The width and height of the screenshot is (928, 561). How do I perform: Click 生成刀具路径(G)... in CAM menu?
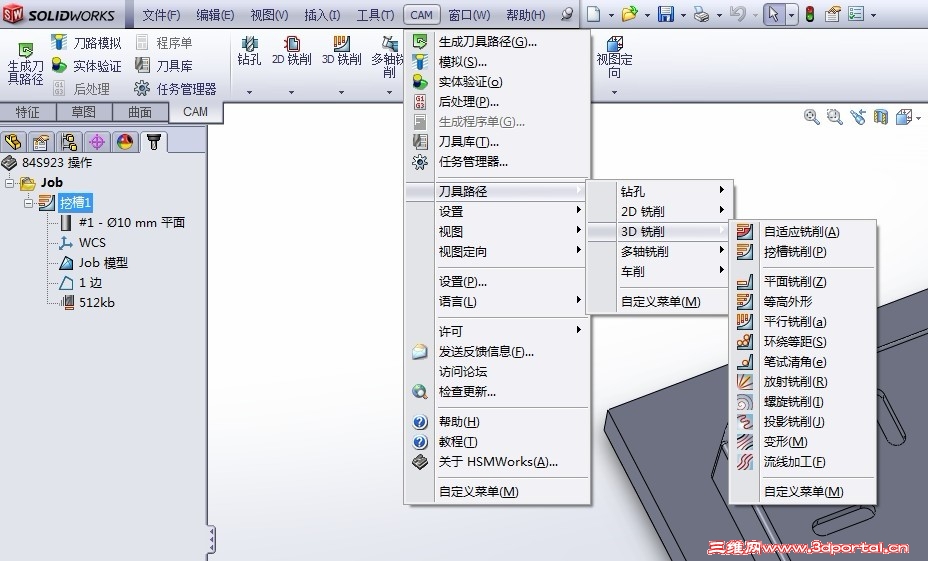point(497,41)
